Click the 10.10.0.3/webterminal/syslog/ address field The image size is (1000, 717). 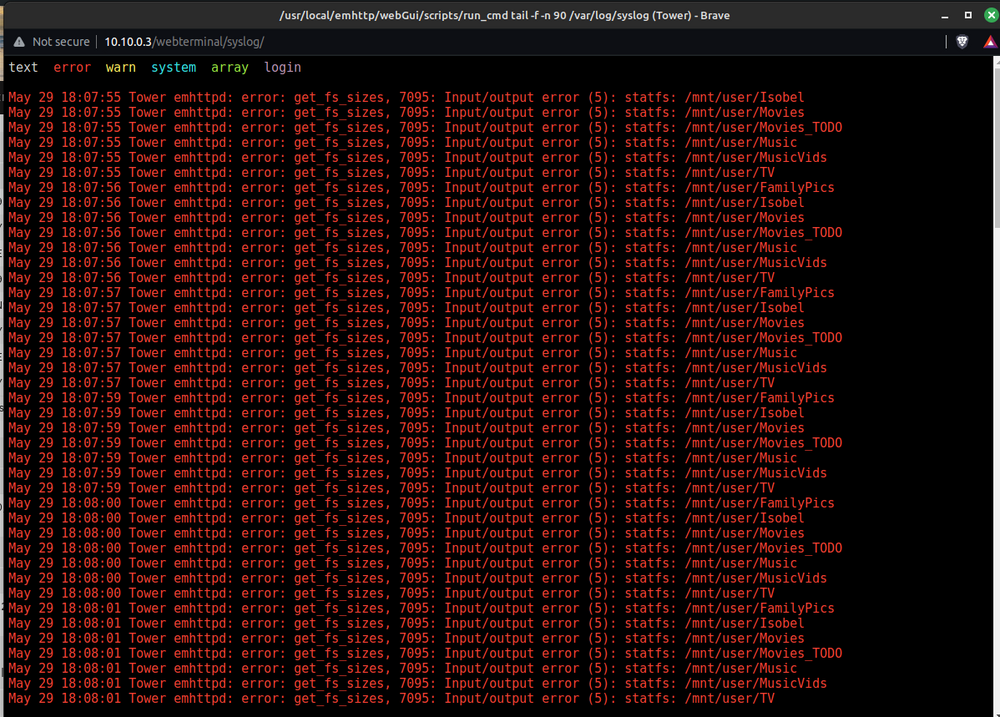(184, 41)
